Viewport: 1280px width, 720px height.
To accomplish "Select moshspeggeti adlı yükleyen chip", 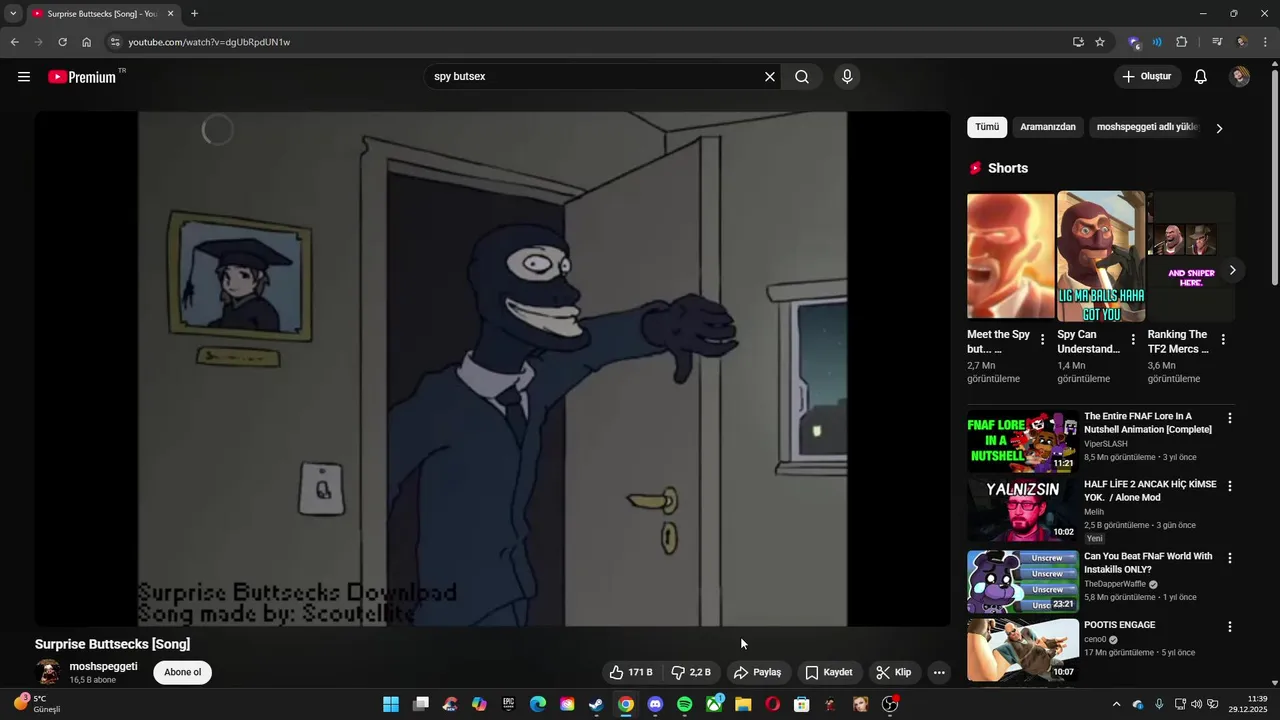I will pyautogui.click(x=1147, y=127).
